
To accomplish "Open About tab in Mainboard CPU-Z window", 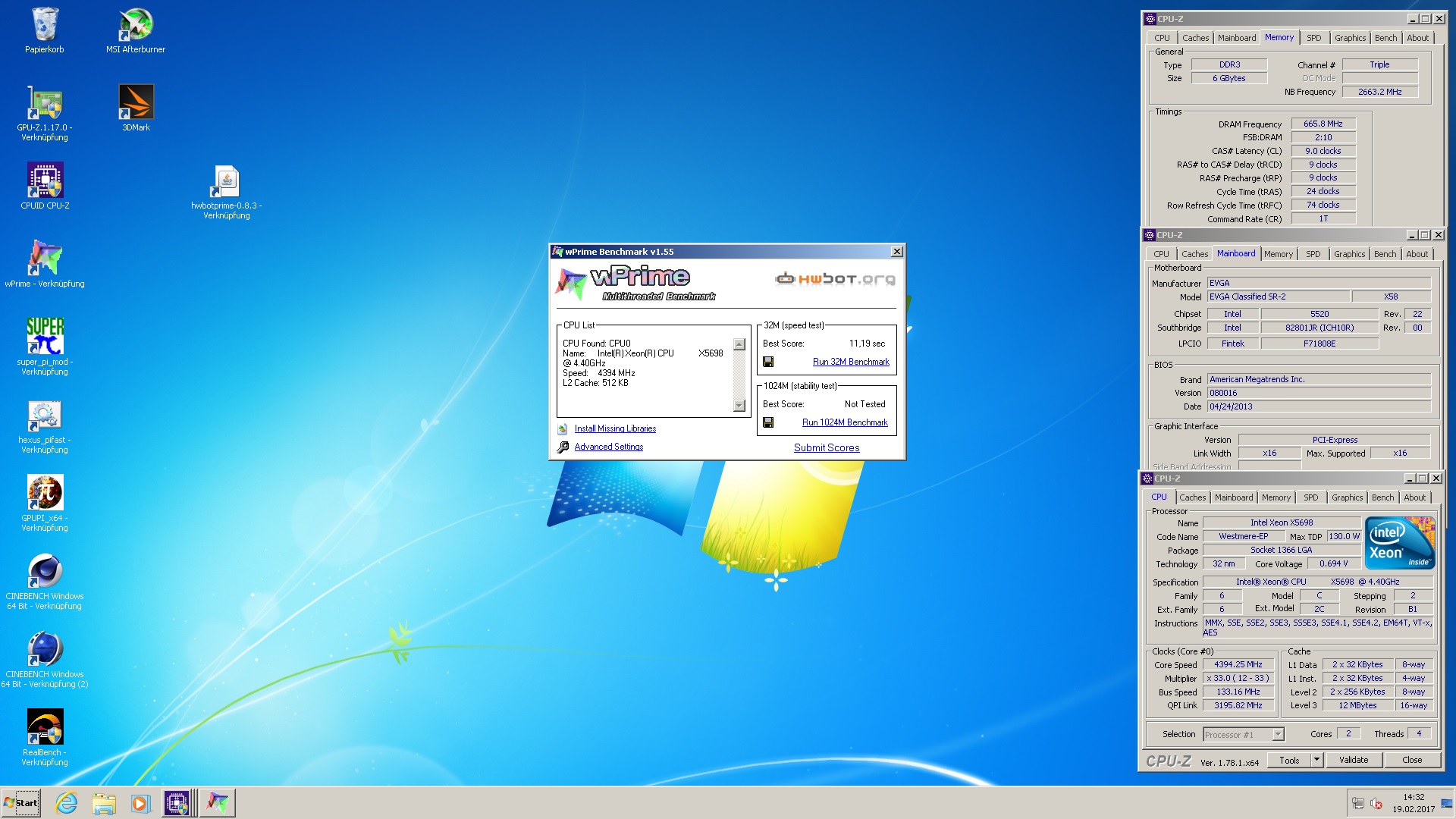I will click(1417, 254).
